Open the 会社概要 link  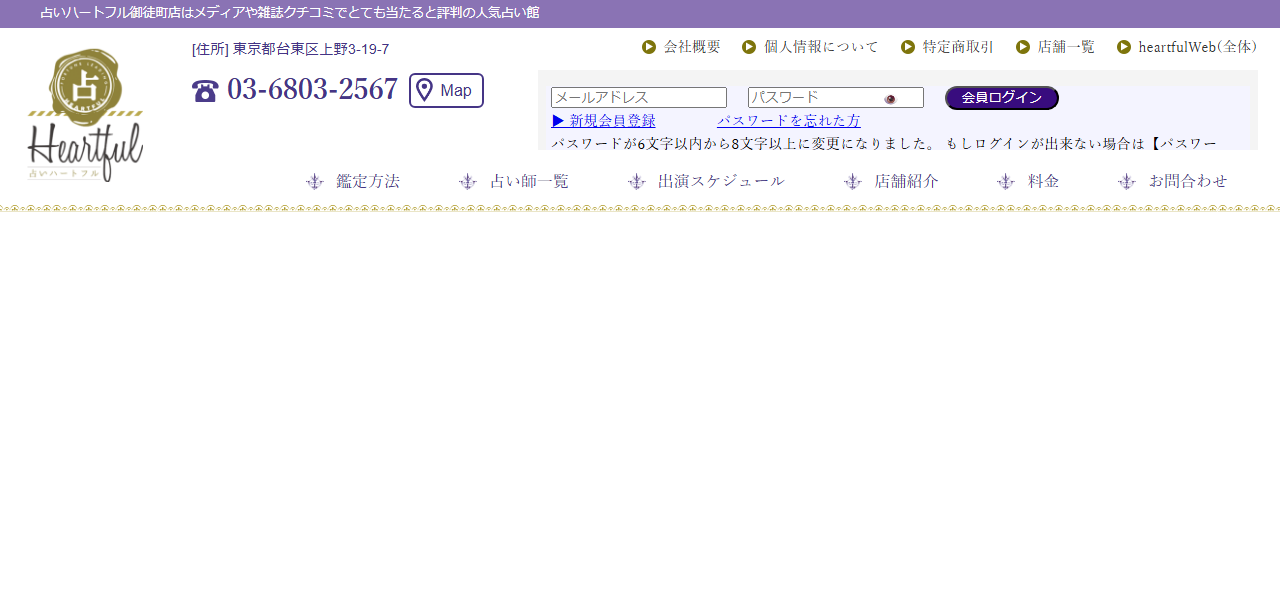pyautogui.click(x=692, y=47)
